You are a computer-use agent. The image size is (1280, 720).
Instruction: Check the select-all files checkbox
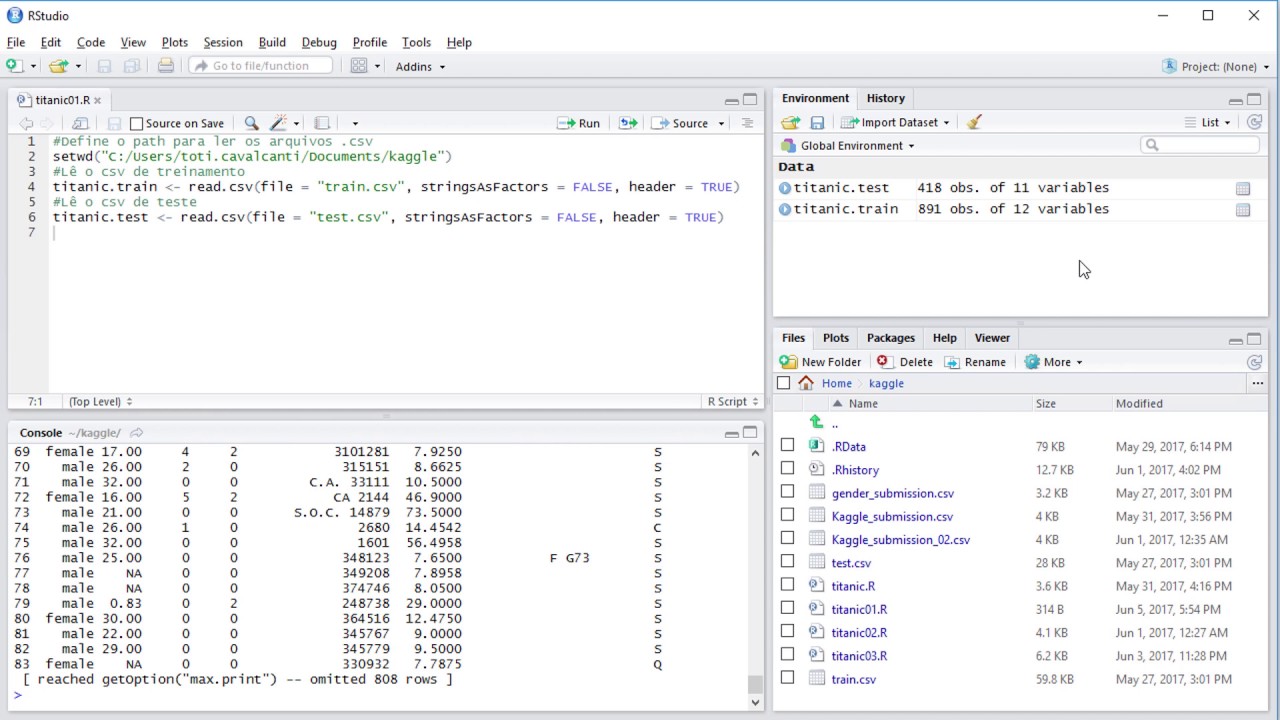[x=783, y=383]
